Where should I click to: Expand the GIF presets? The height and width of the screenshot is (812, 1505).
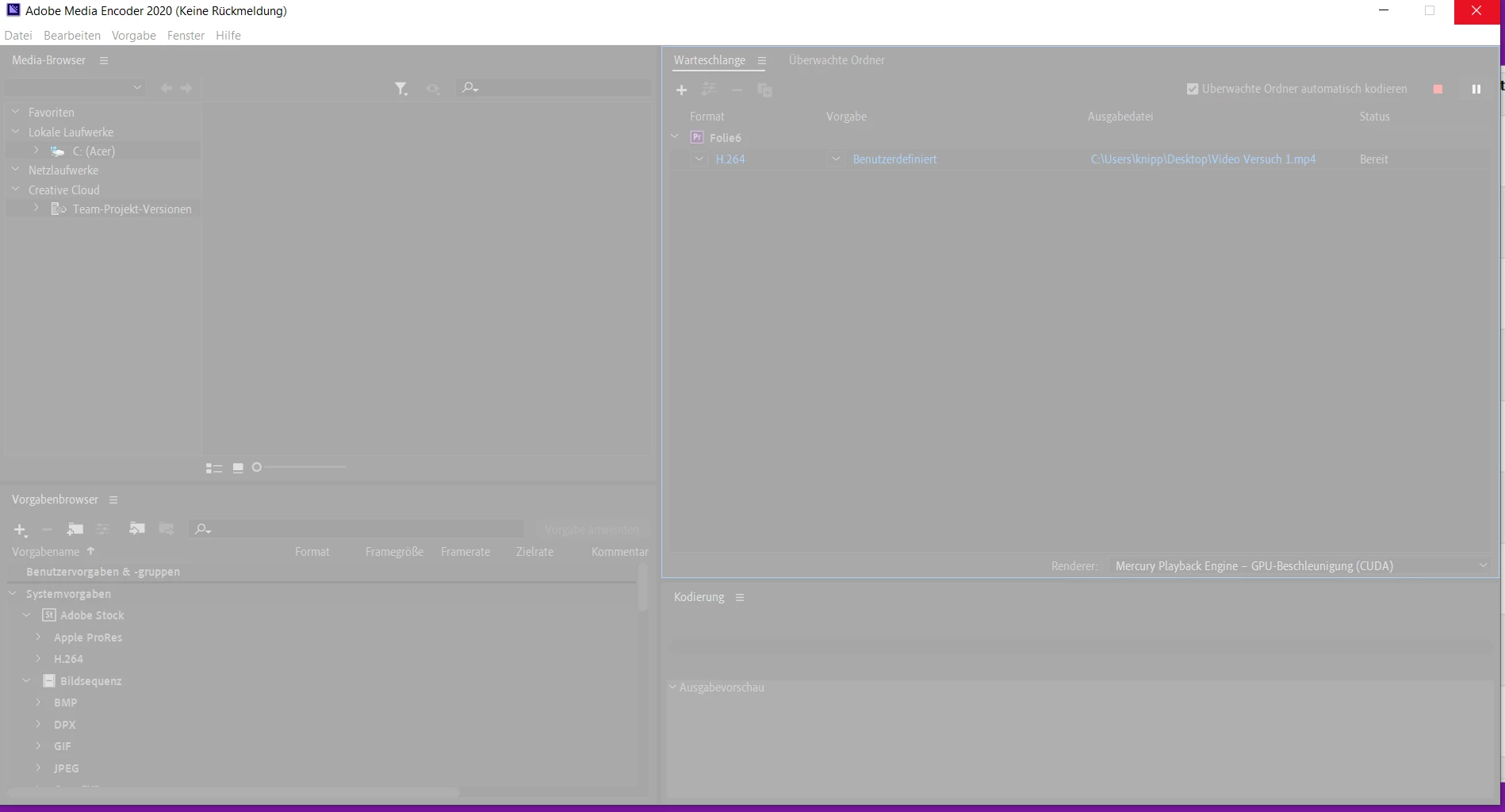pyautogui.click(x=38, y=745)
